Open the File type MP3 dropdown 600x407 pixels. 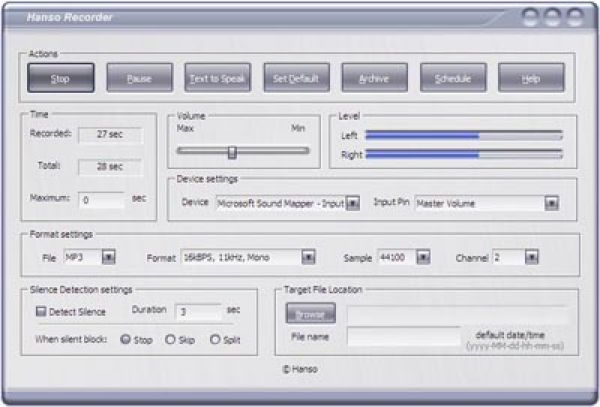[109, 257]
